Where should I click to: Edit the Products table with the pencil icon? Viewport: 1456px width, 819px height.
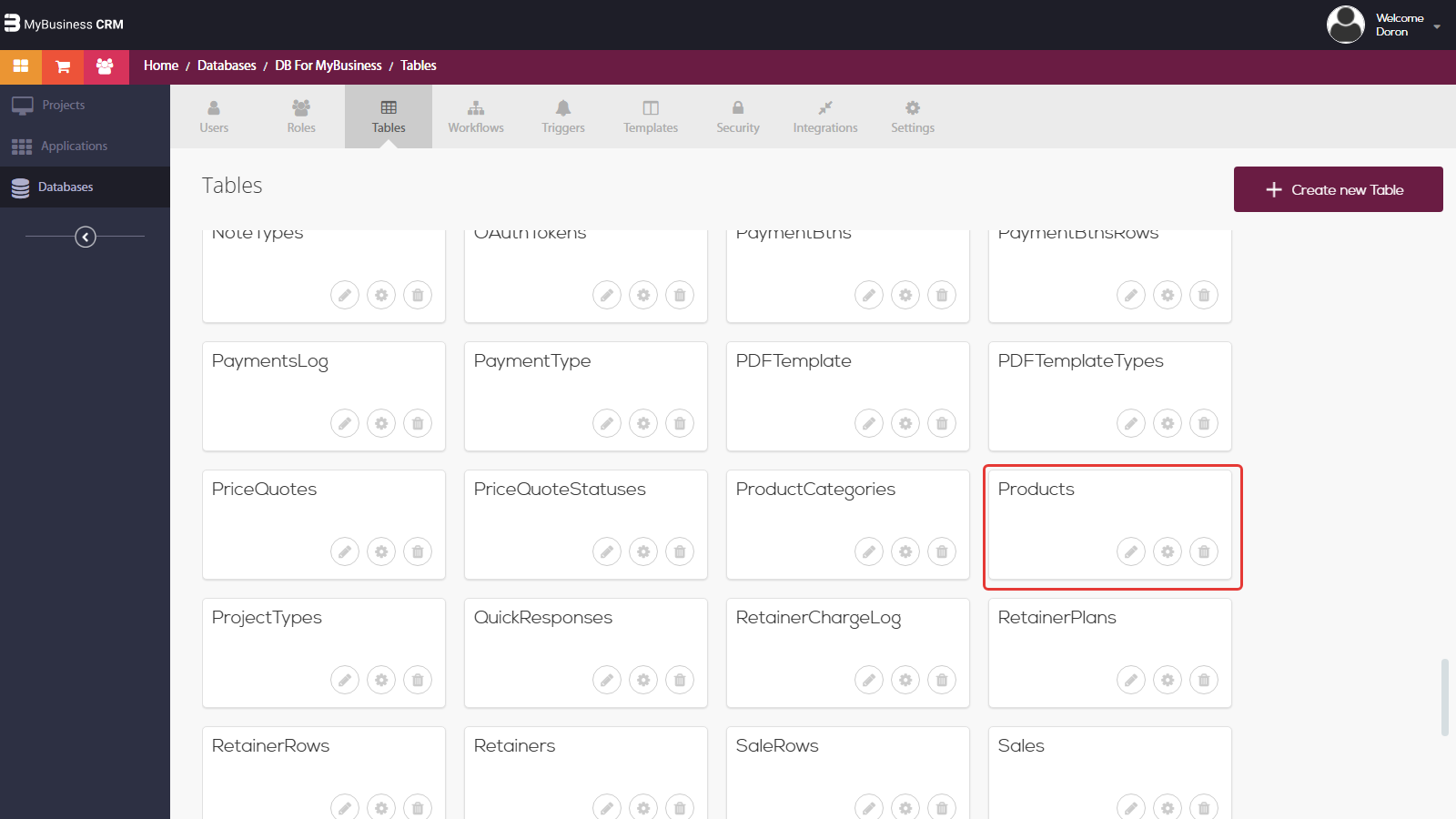click(x=1131, y=551)
